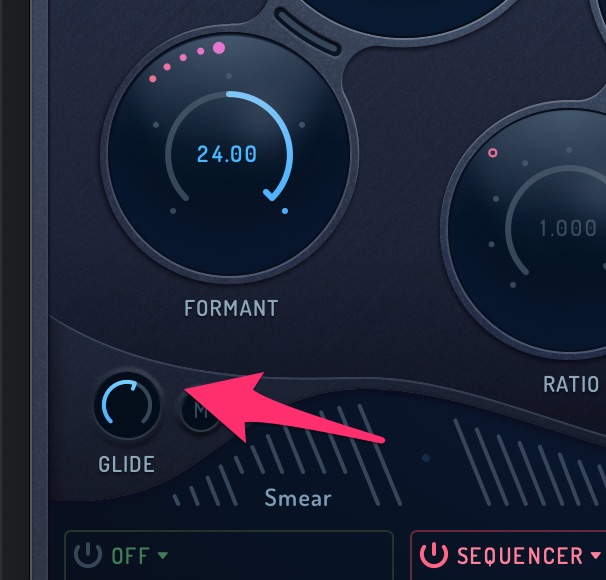
Task: Click the Formant value 24.00
Action: (x=227, y=154)
